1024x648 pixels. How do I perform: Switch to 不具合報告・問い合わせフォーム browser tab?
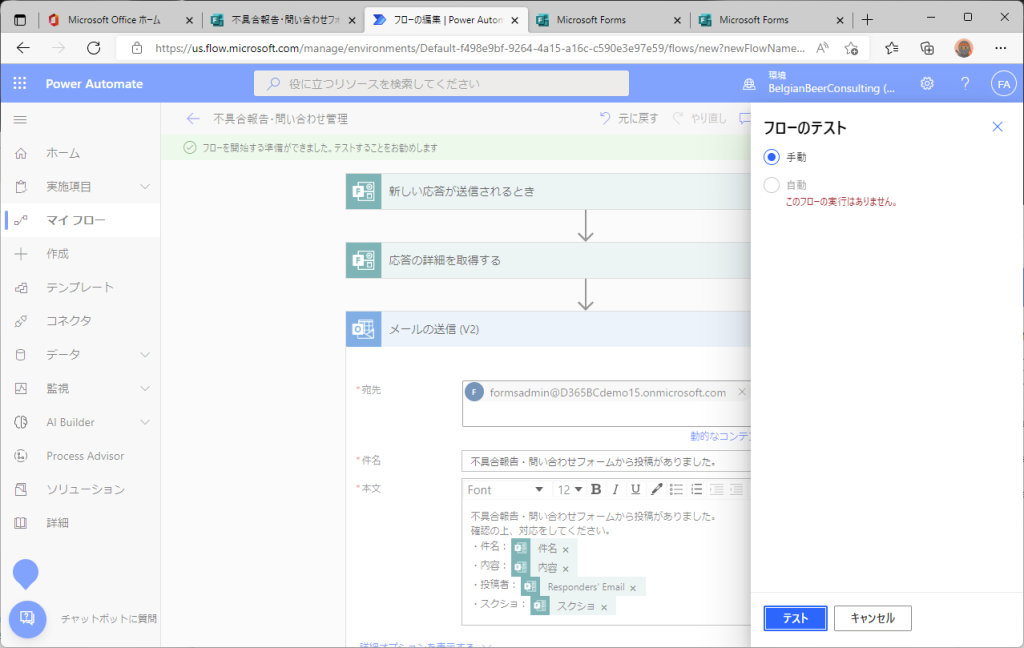(285, 20)
